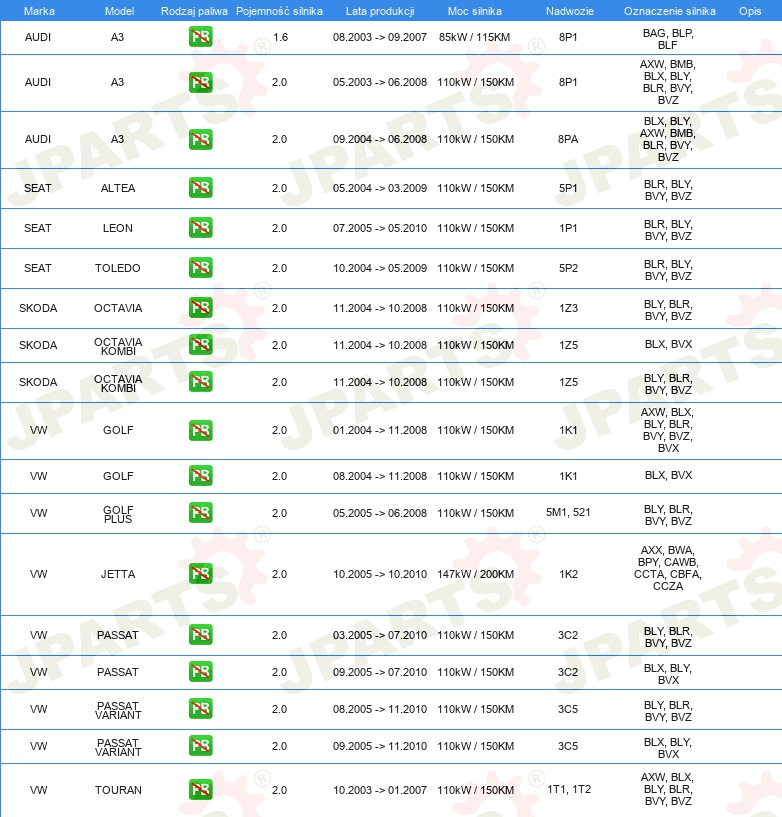Screen dimensions: 782x817
Task: Click the fuel icon in the VW Golf 01.2004 row
Action: pyautogui.click(x=201, y=430)
